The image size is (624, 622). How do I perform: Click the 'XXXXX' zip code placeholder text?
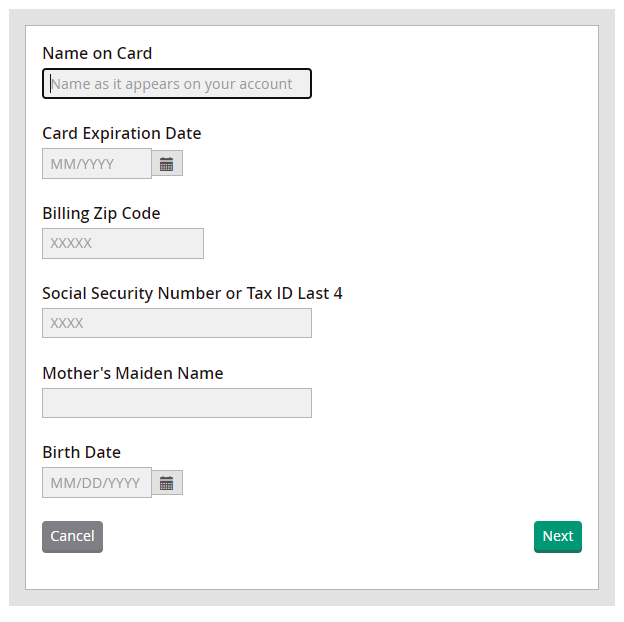point(71,243)
